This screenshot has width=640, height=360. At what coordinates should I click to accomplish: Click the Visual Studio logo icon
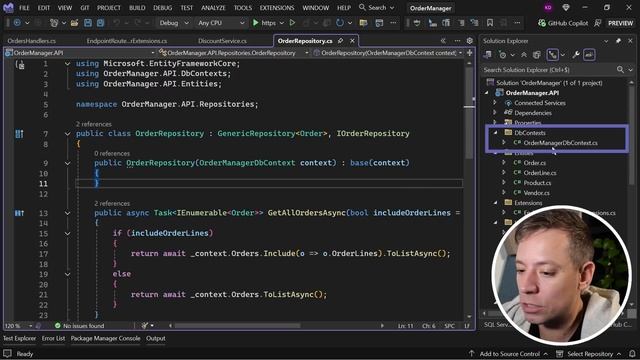[x=8, y=7]
